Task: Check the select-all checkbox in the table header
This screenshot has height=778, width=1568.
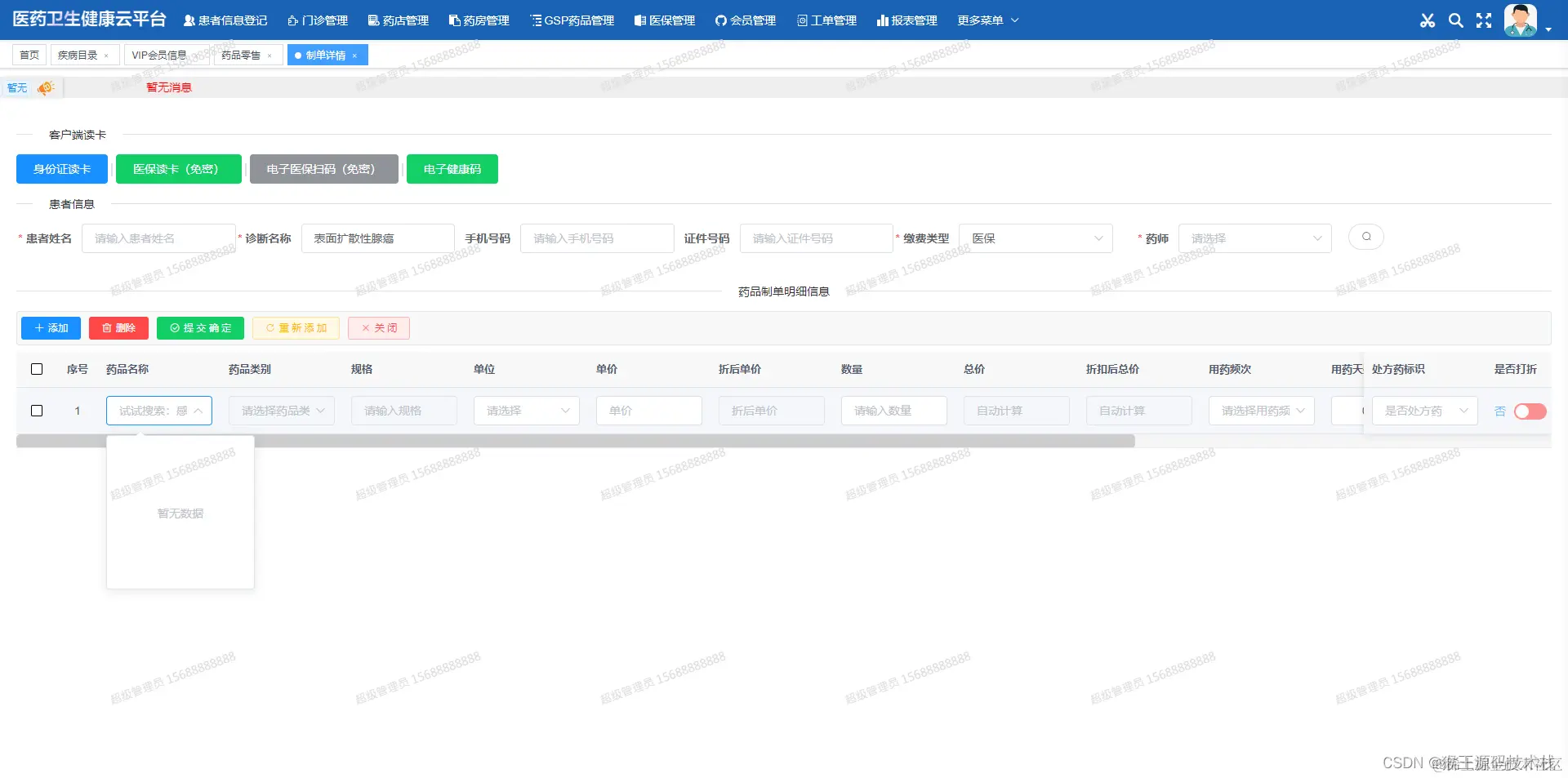Action: click(x=37, y=369)
